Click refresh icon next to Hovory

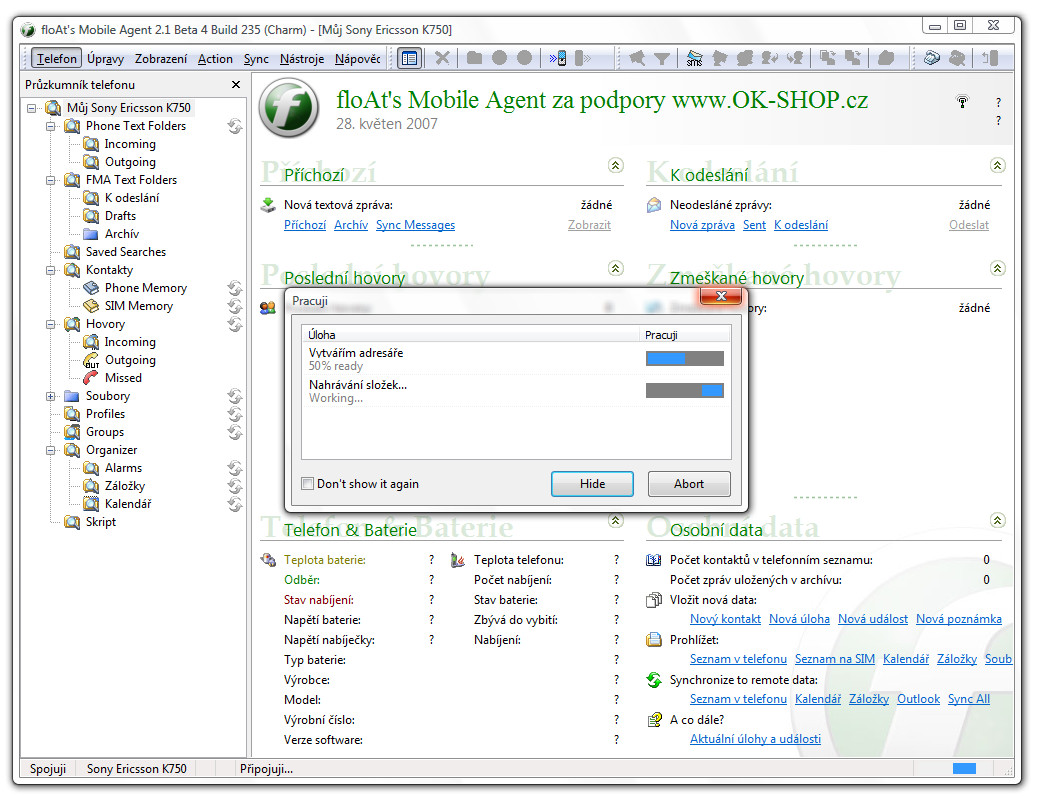(235, 324)
